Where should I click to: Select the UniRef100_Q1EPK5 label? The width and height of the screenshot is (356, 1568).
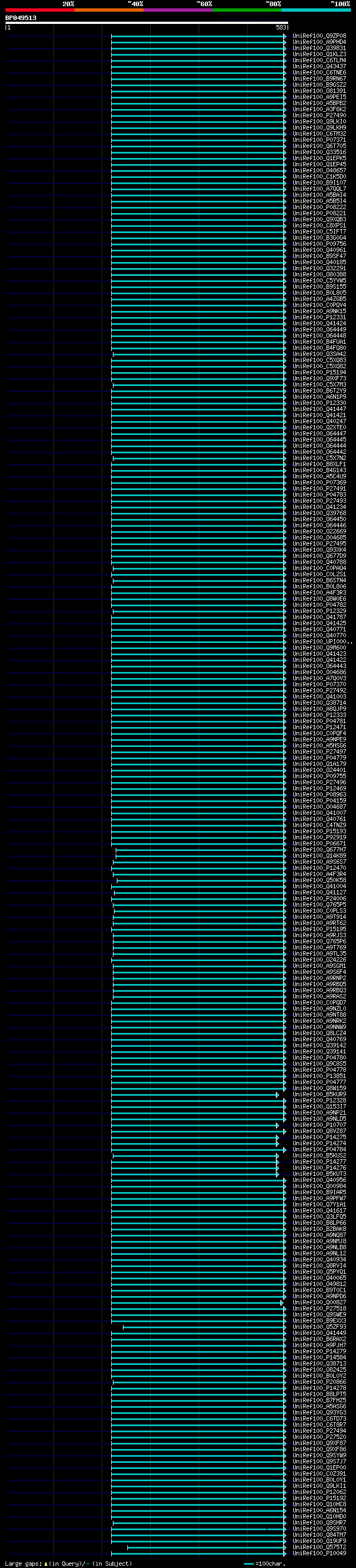pos(319,159)
